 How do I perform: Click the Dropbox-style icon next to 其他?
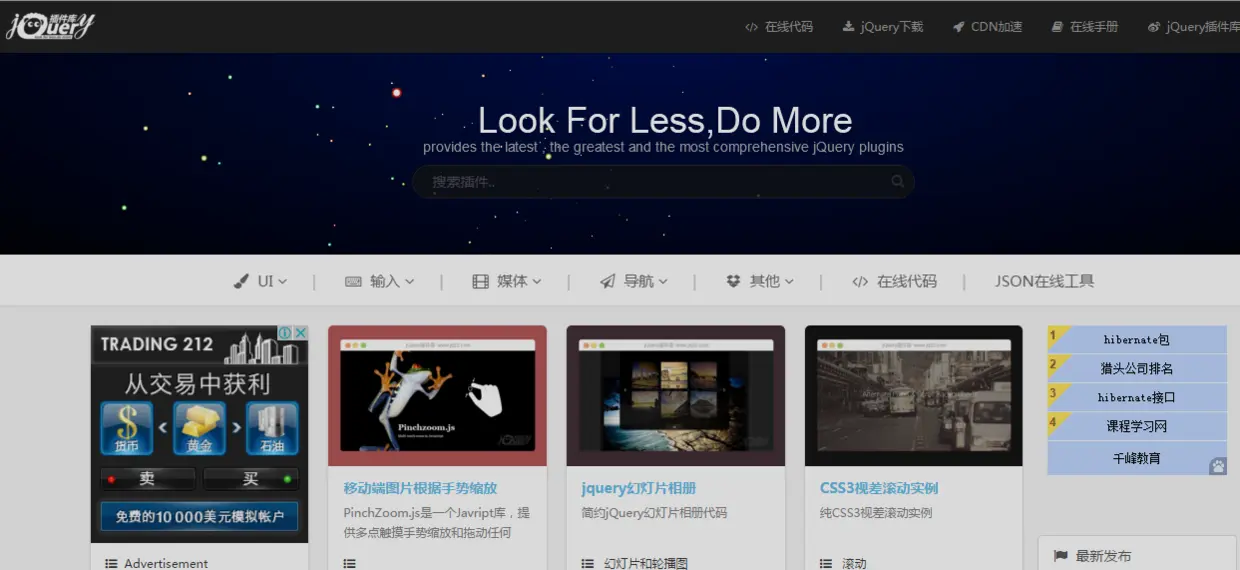point(733,281)
